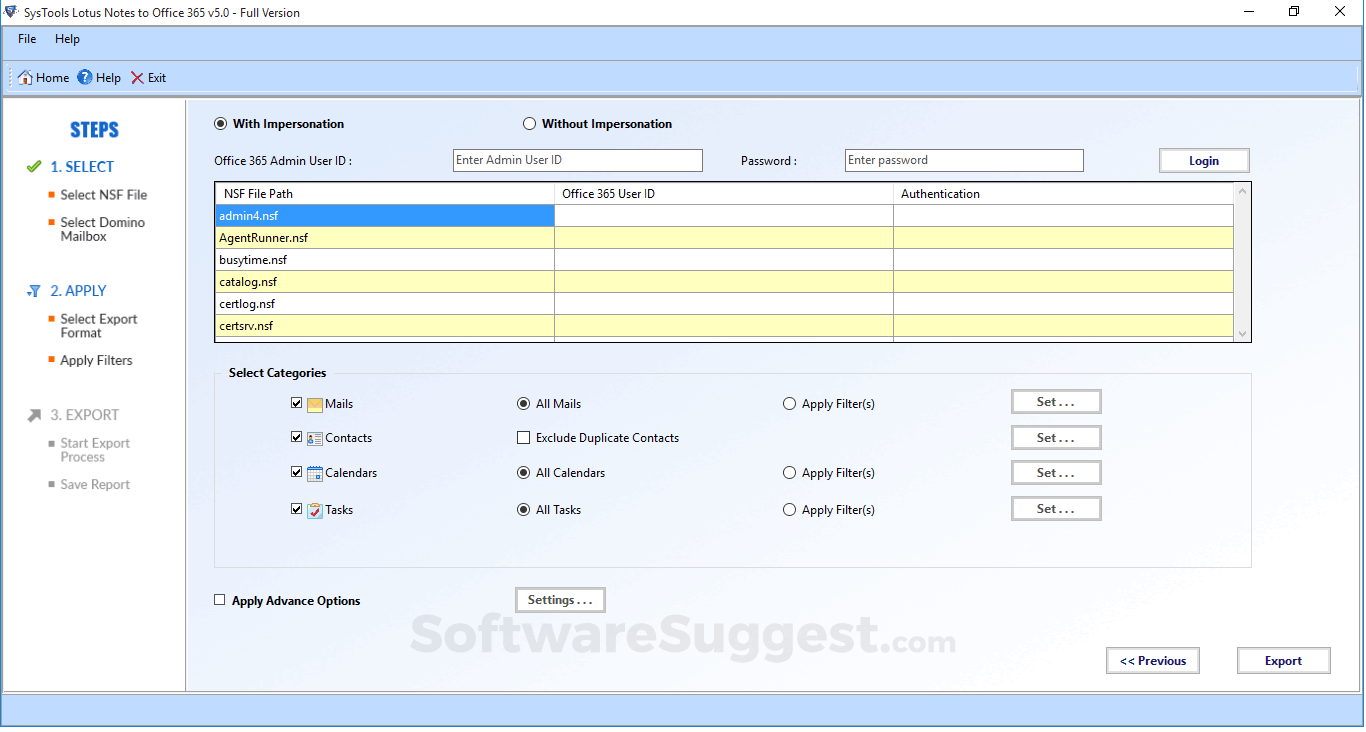Click the Office 365 User ID cell for admin4.nsf

[724, 216]
